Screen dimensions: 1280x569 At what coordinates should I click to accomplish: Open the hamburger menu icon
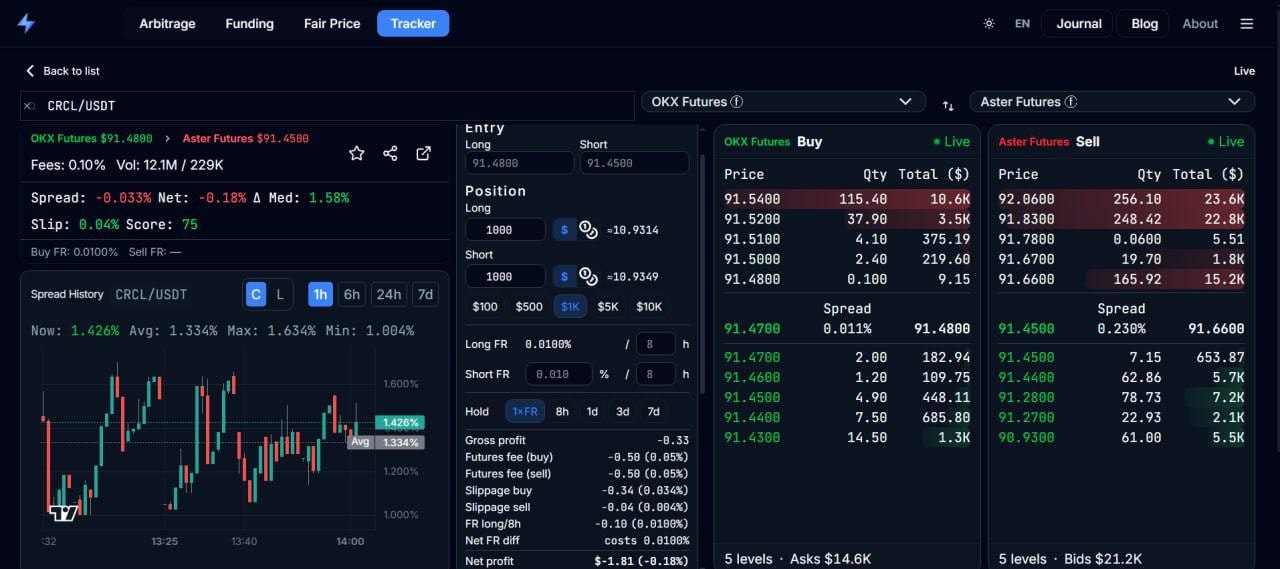coord(1246,24)
